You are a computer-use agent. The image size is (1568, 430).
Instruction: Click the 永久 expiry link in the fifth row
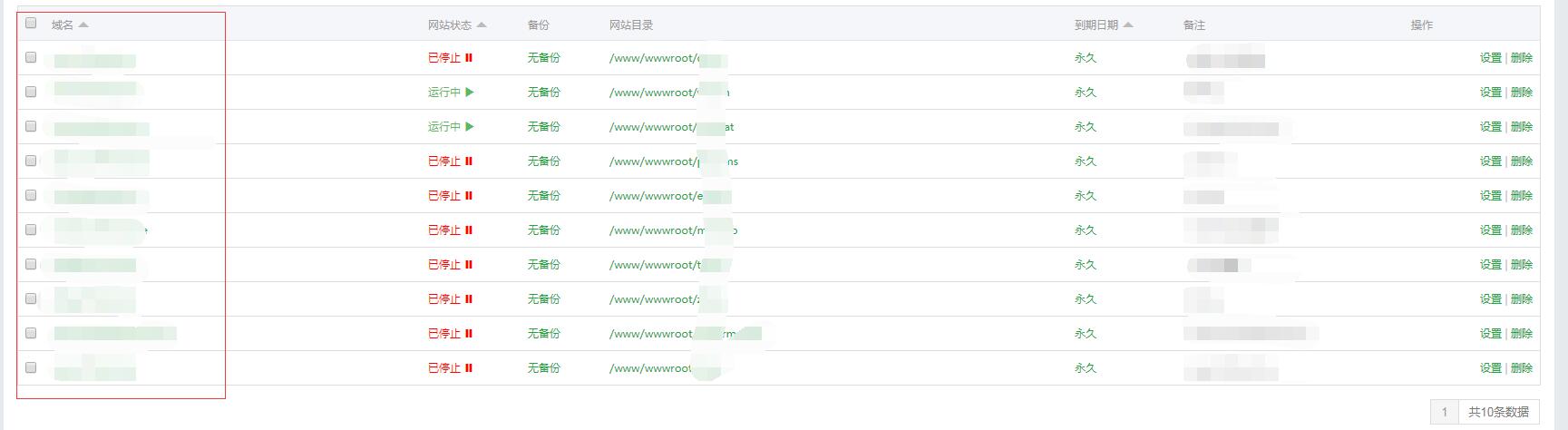[x=1086, y=196]
